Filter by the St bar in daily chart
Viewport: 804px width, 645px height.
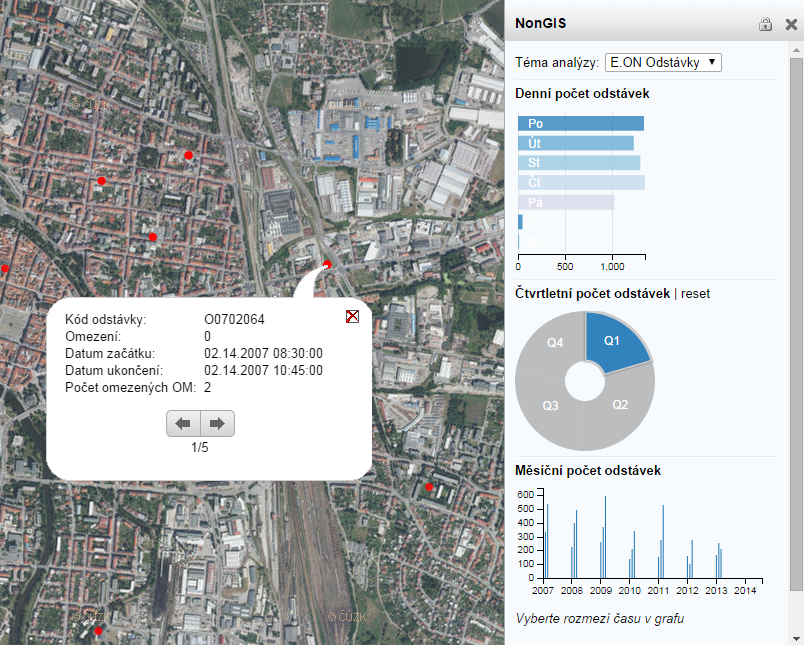click(x=579, y=163)
